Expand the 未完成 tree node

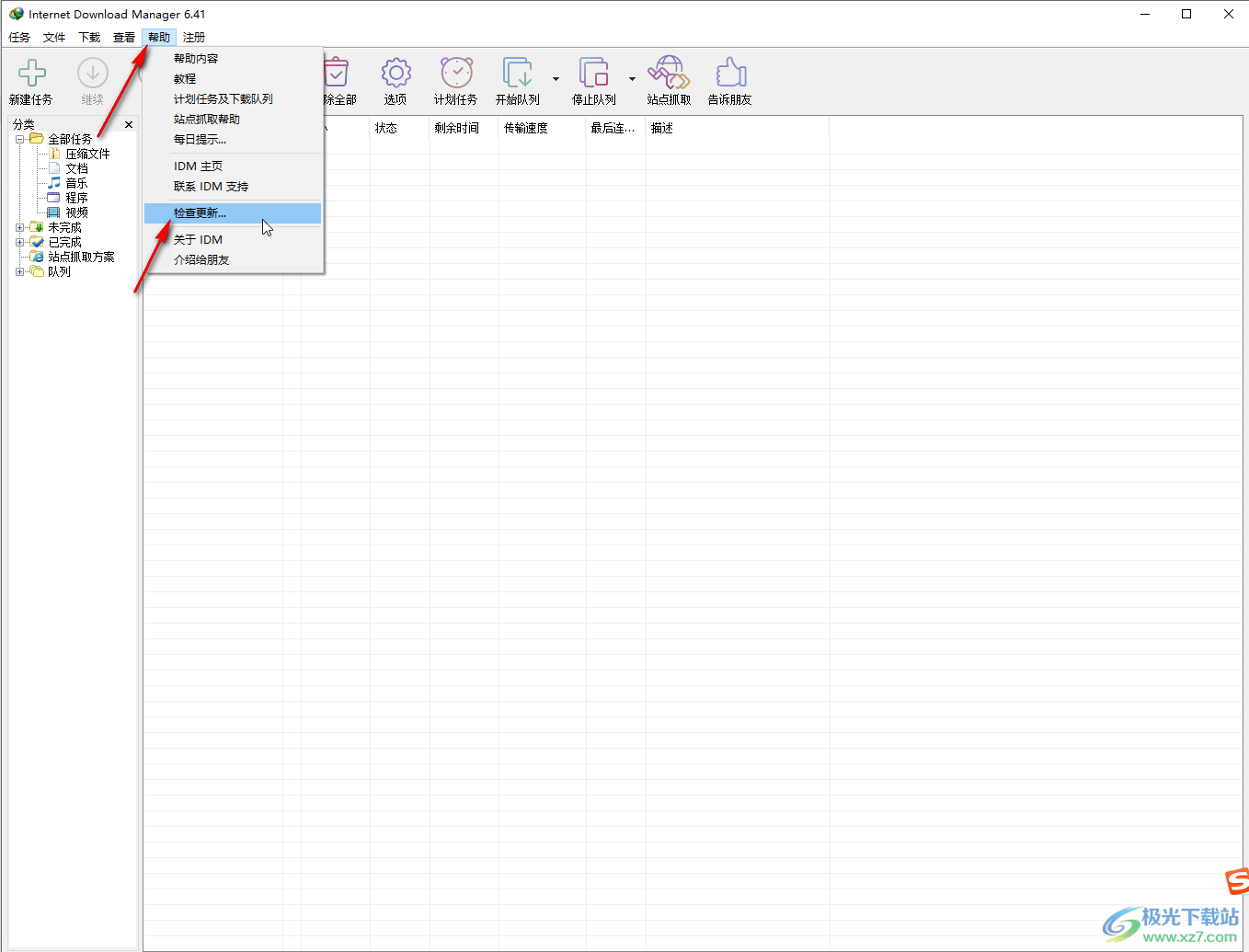[x=19, y=227]
